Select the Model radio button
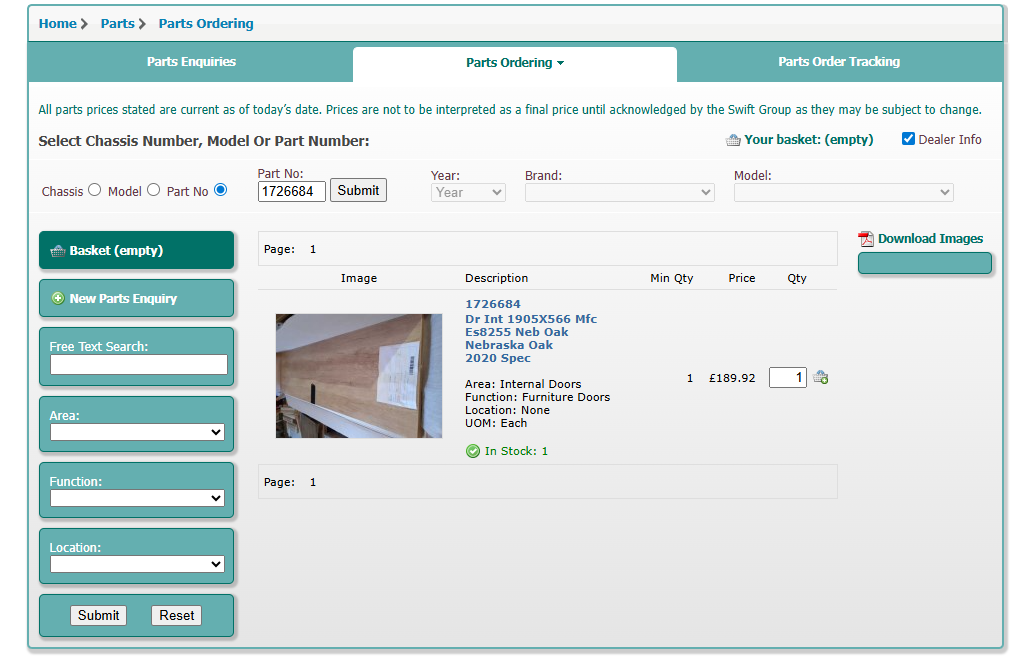This screenshot has width=1011, height=656. 153,190
